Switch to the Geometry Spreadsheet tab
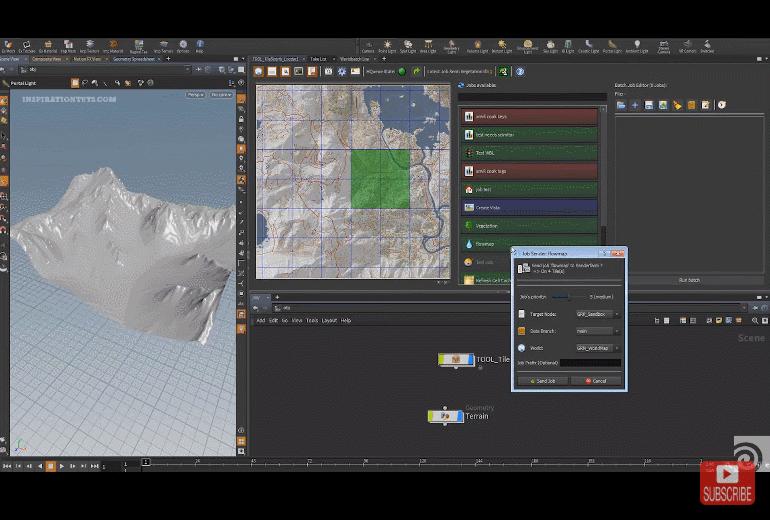Image resolution: width=770 pixels, height=520 pixels. click(x=134, y=59)
